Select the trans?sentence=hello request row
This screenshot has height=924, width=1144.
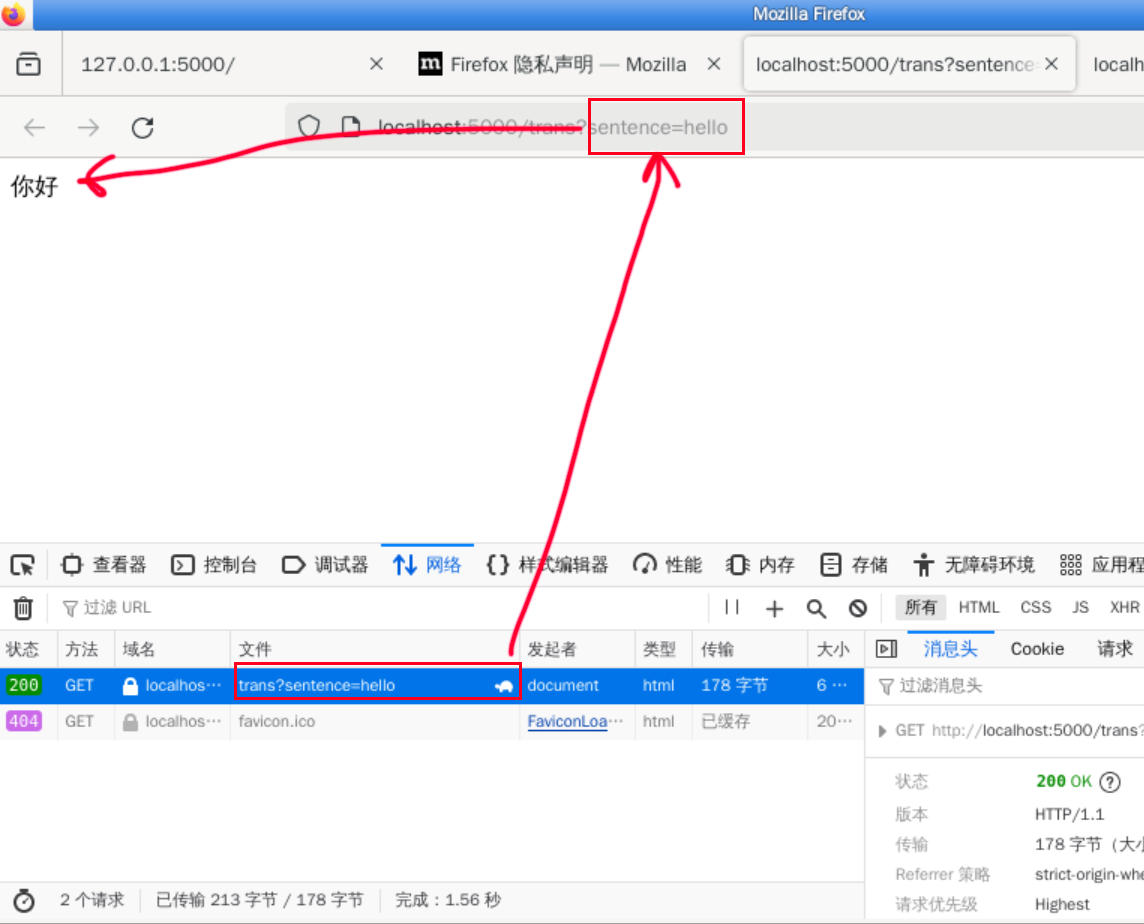click(x=360, y=686)
